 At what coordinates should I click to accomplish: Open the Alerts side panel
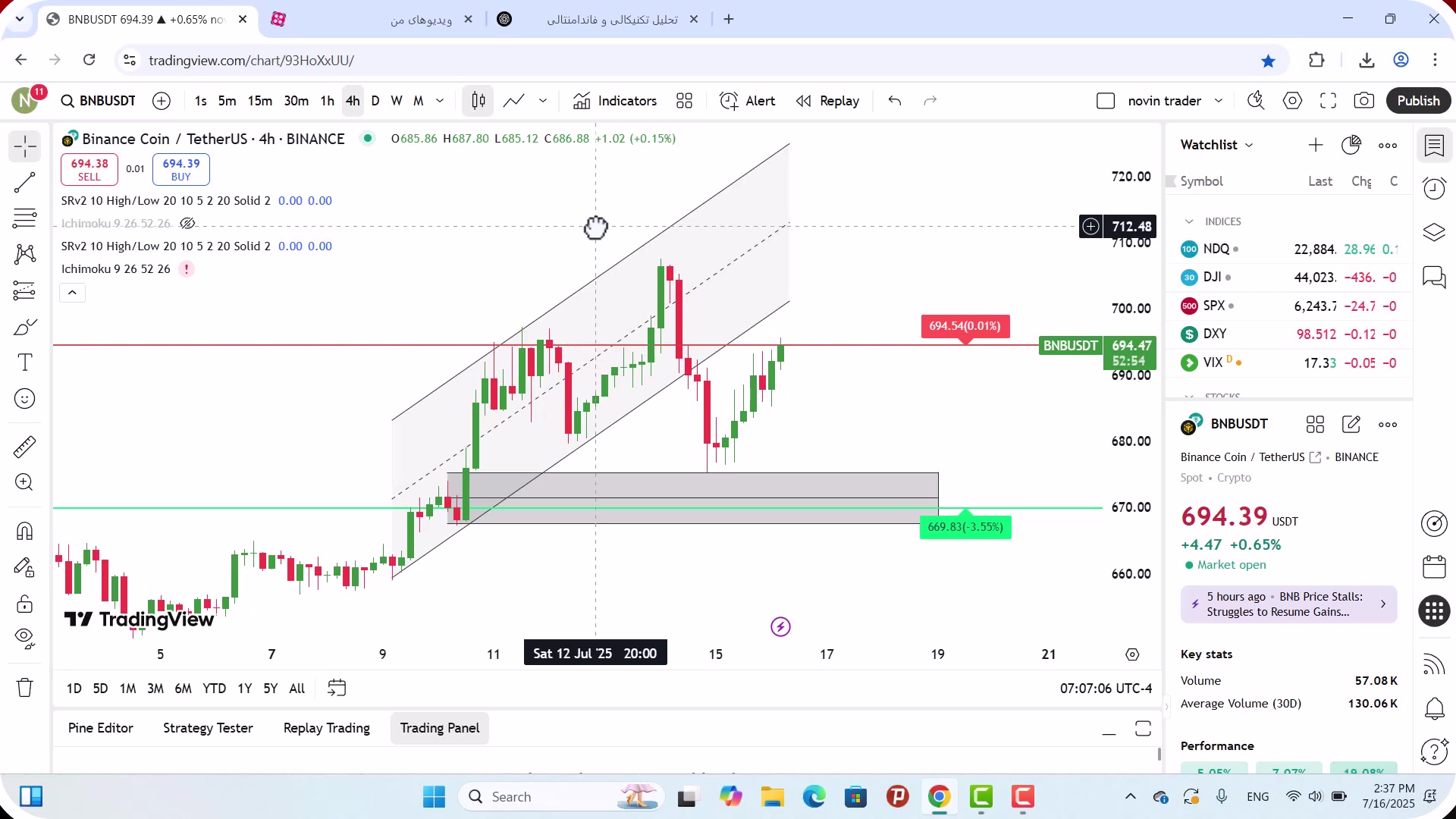[1434, 188]
